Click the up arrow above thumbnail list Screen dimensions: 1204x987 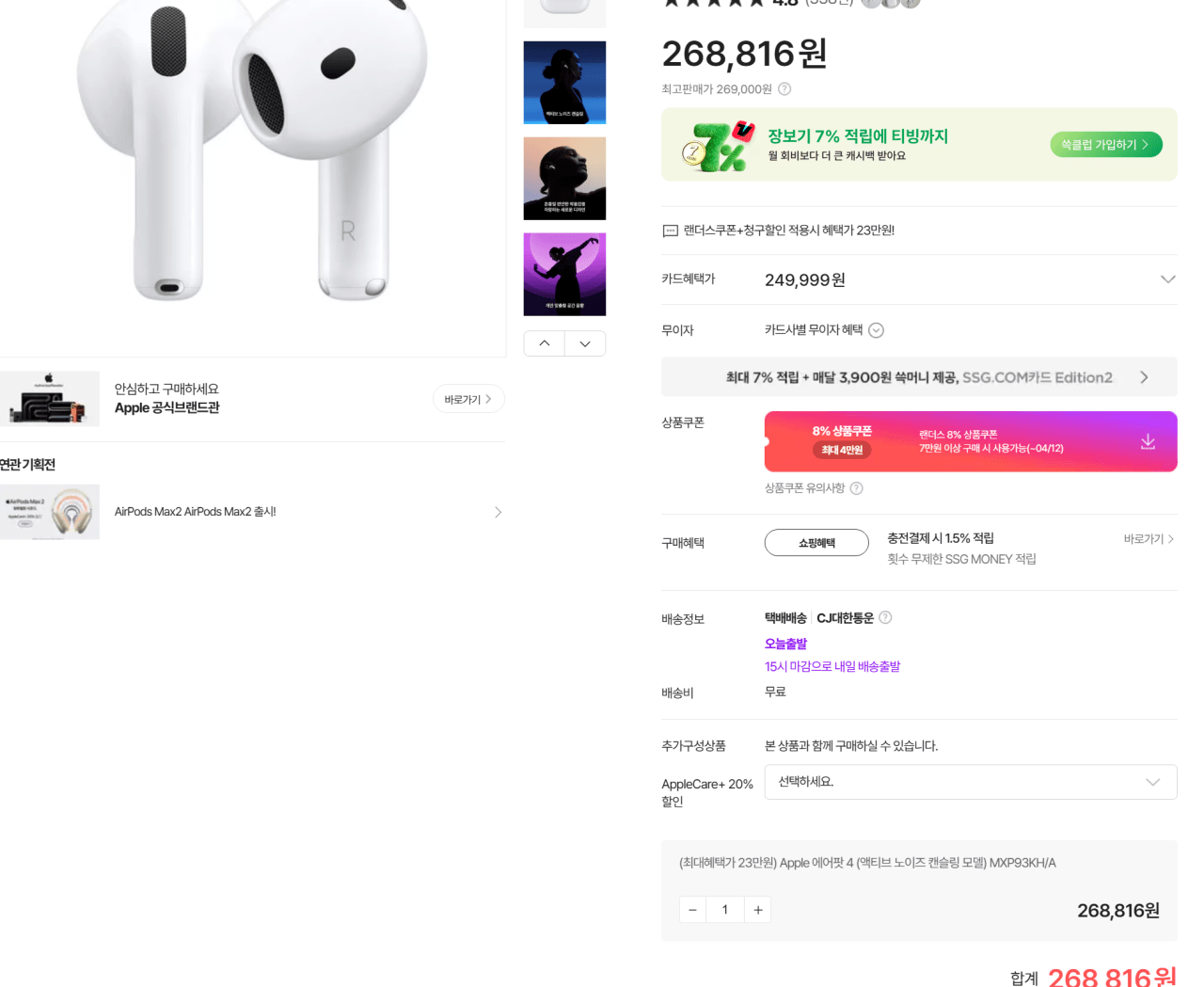pos(544,342)
